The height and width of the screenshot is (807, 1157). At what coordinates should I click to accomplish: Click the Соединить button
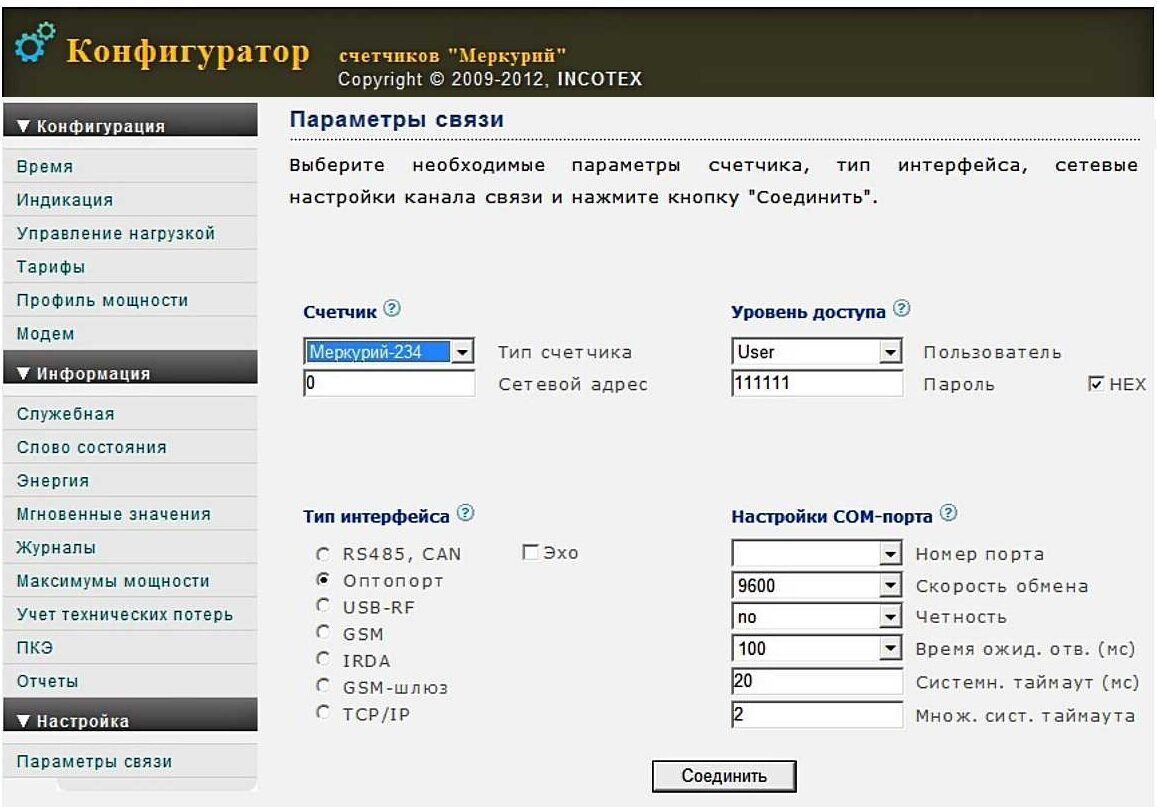point(724,776)
